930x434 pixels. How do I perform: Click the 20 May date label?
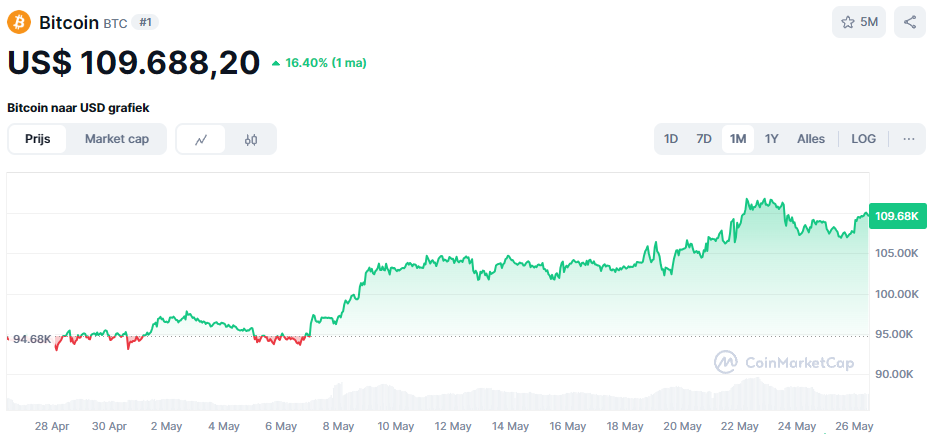click(x=683, y=426)
